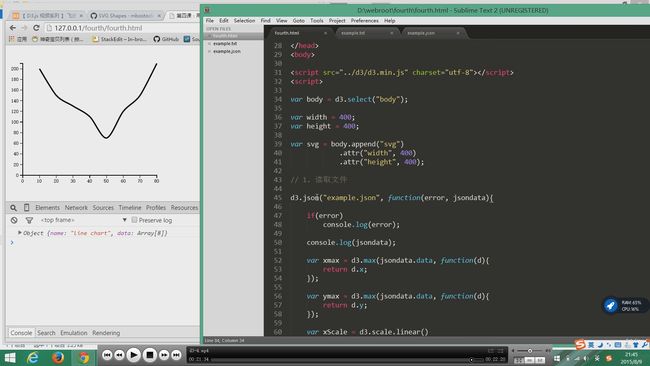Launch Firefox from the taskbar
Screen dimensions: 650x366
(x=58, y=357)
